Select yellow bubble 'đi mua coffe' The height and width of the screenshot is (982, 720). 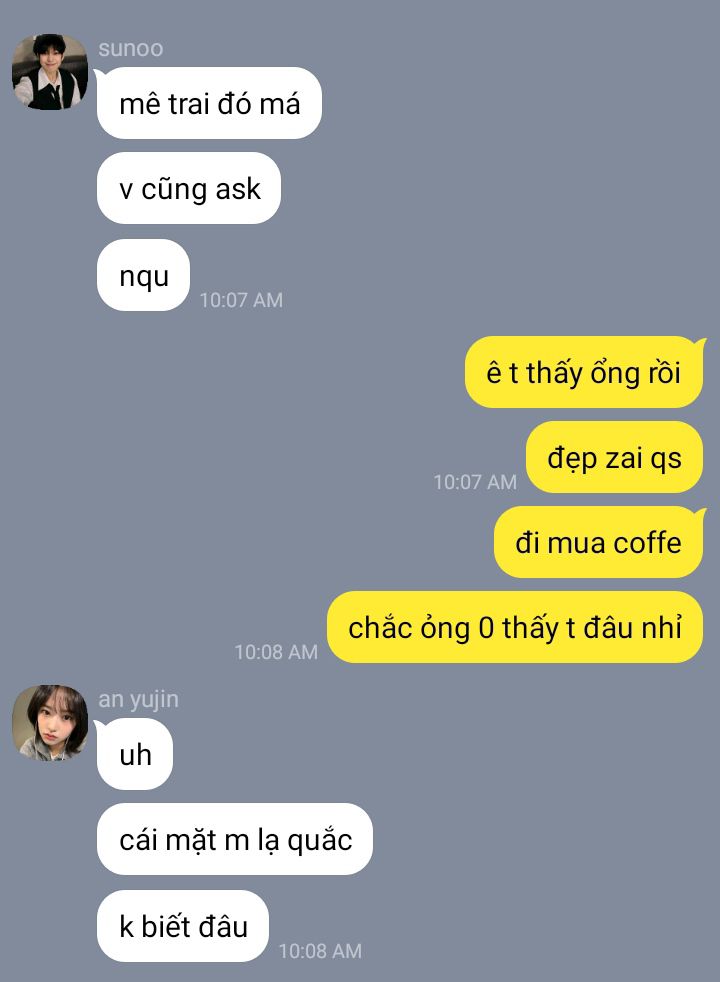[599, 542]
